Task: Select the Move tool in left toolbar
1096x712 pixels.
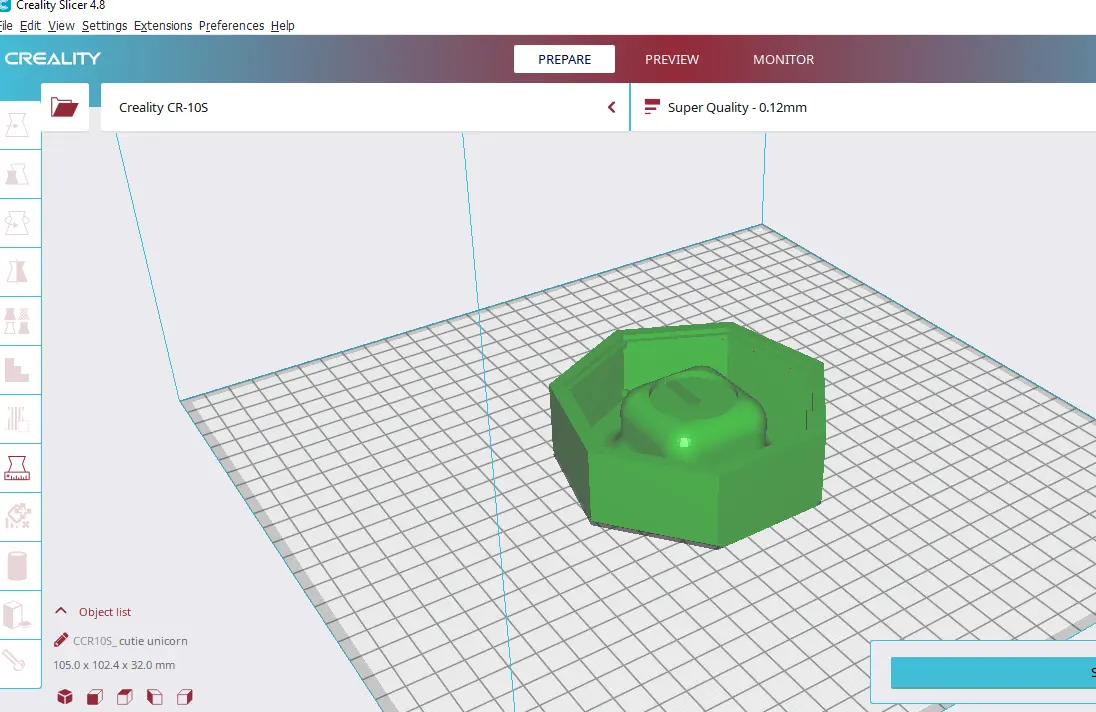Action: 17,125
